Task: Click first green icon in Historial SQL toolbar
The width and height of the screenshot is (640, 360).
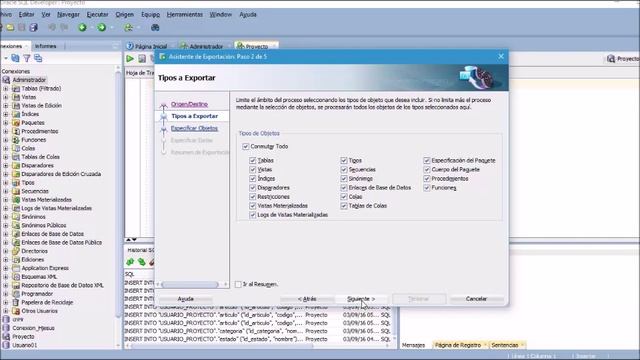Action: tap(130, 262)
